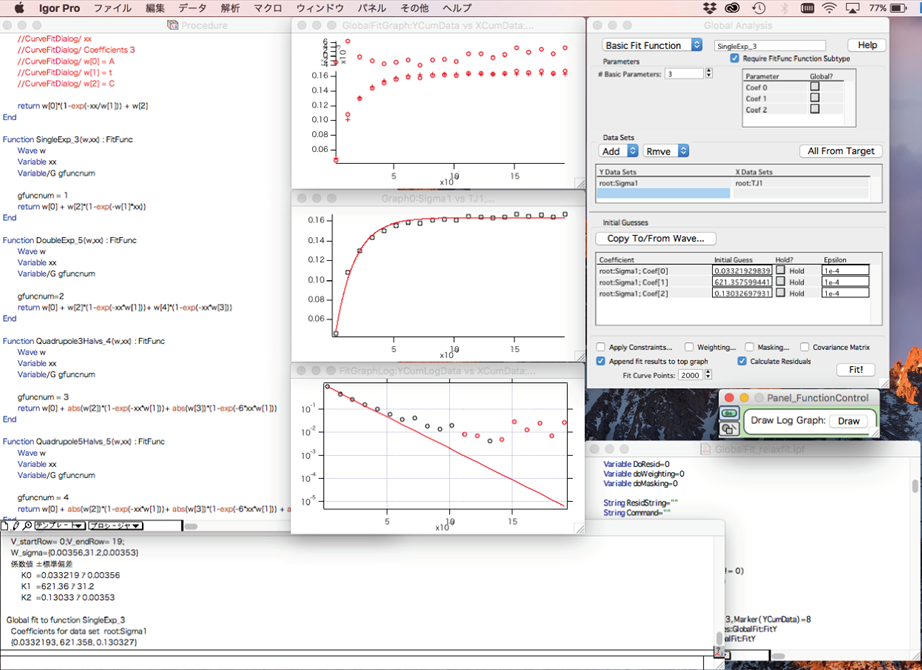Screen dimensions: 922x670
Task: Open the Rmve data sets dropdown
Action: [667, 151]
